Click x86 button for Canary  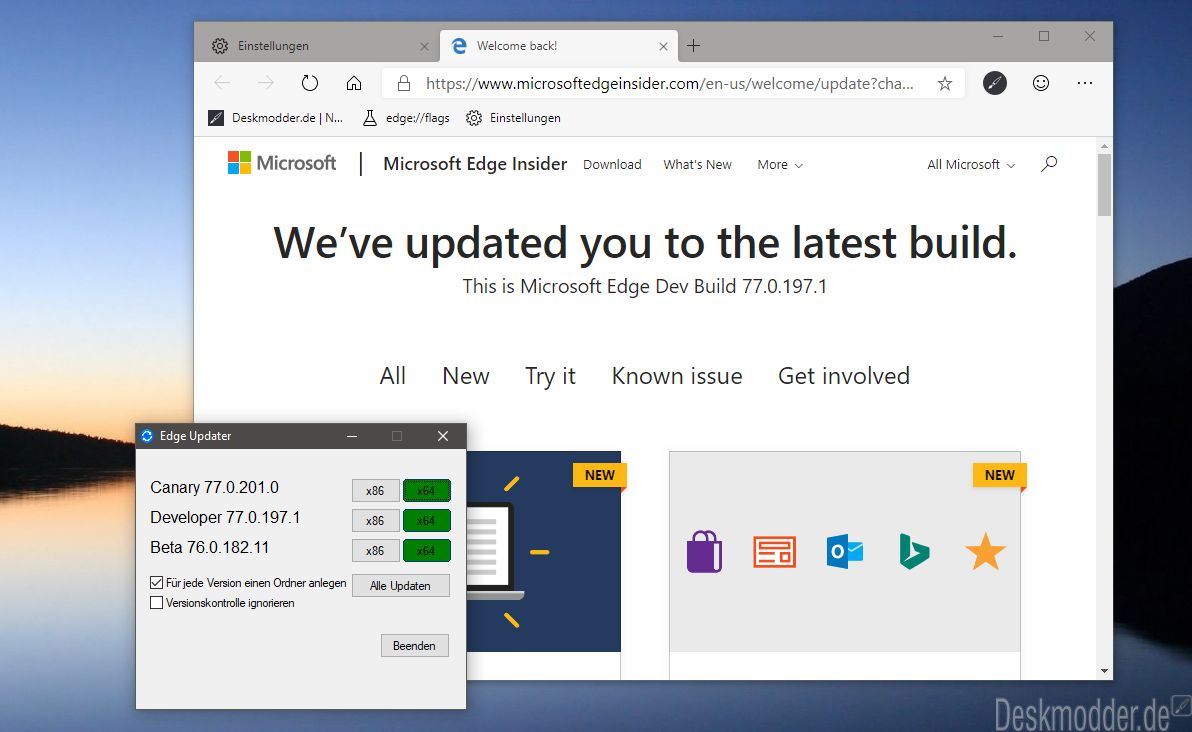tap(376, 490)
